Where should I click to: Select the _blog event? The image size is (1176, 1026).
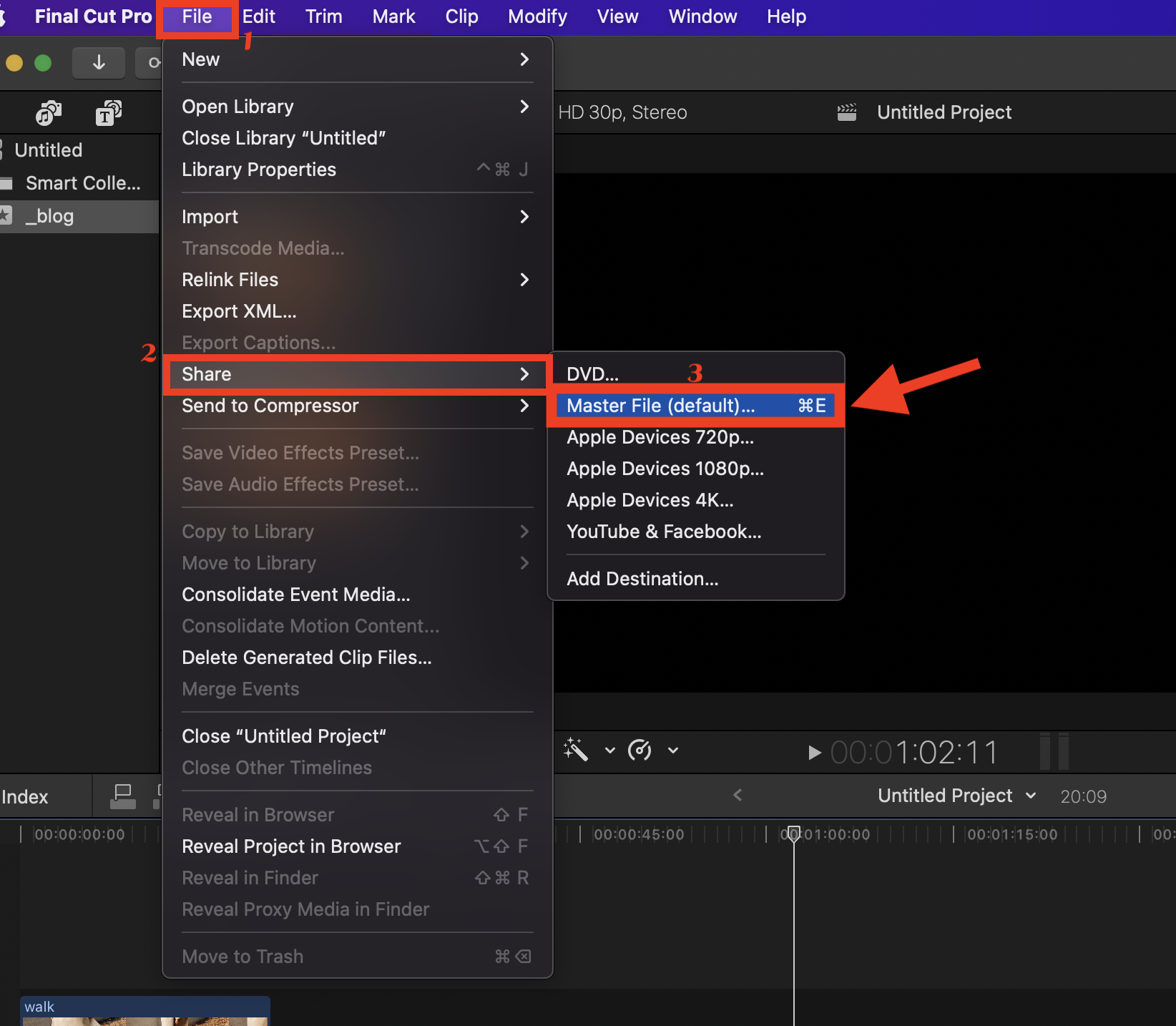point(79,216)
